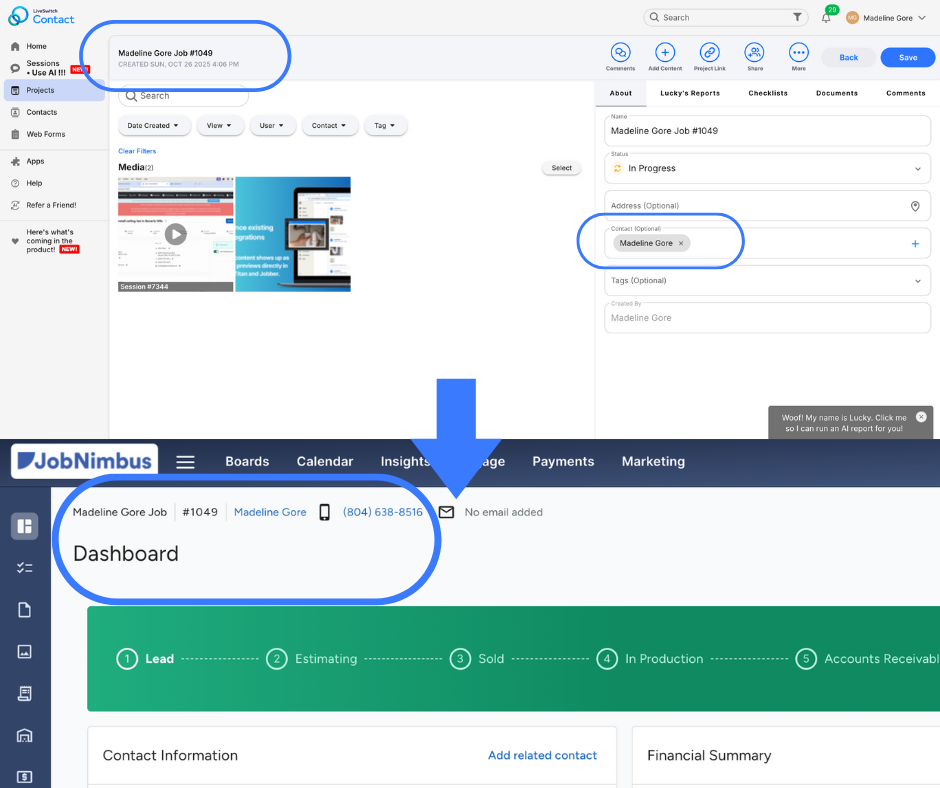Open Projects in the sidebar

[x=54, y=91]
